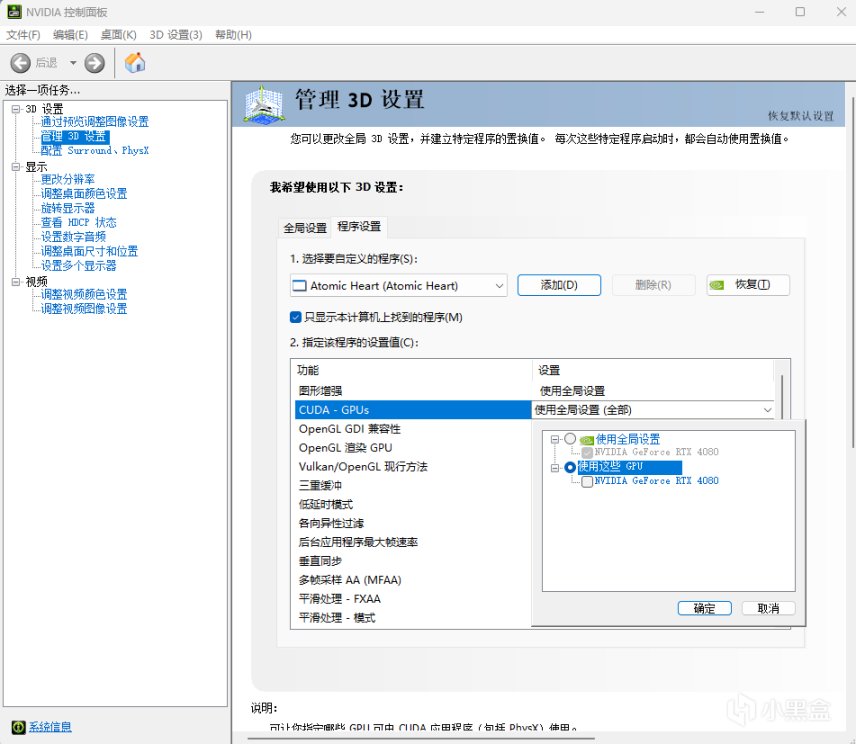
Task: Open 调整桌面颜色设置 task
Action: pyautogui.click(x=84, y=193)
